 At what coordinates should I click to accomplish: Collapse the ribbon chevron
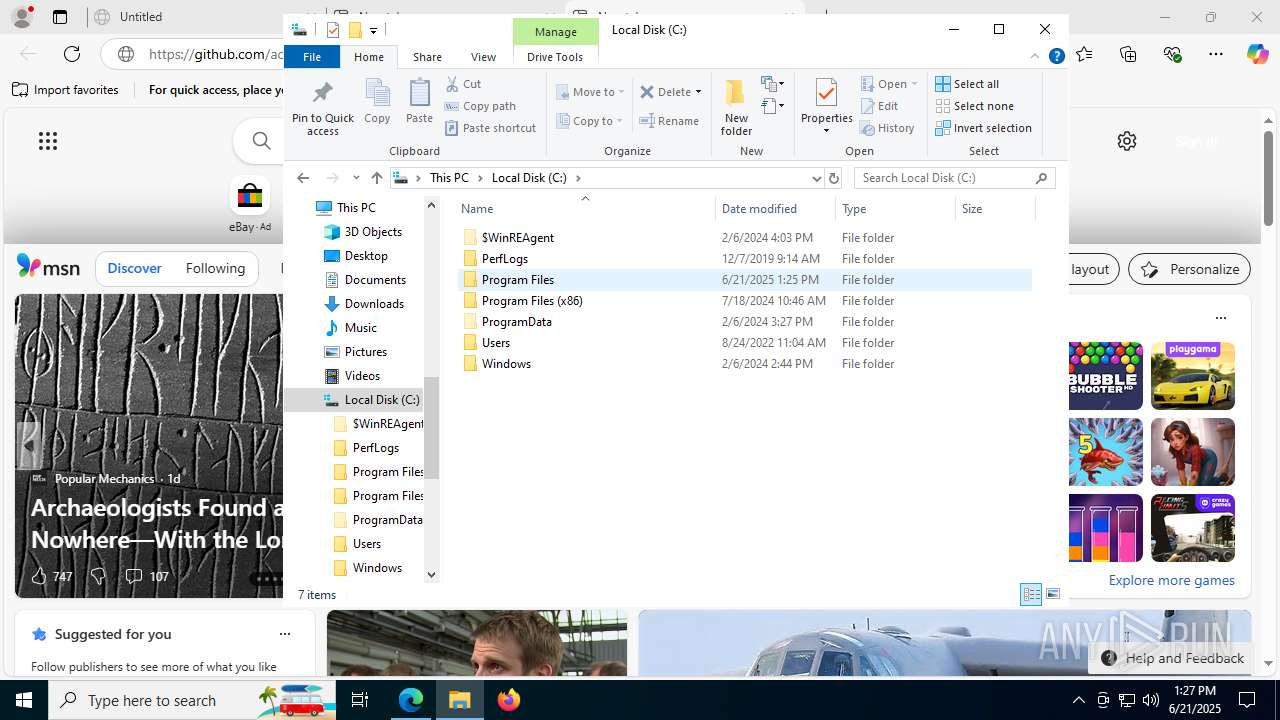tap(1035, 57)
